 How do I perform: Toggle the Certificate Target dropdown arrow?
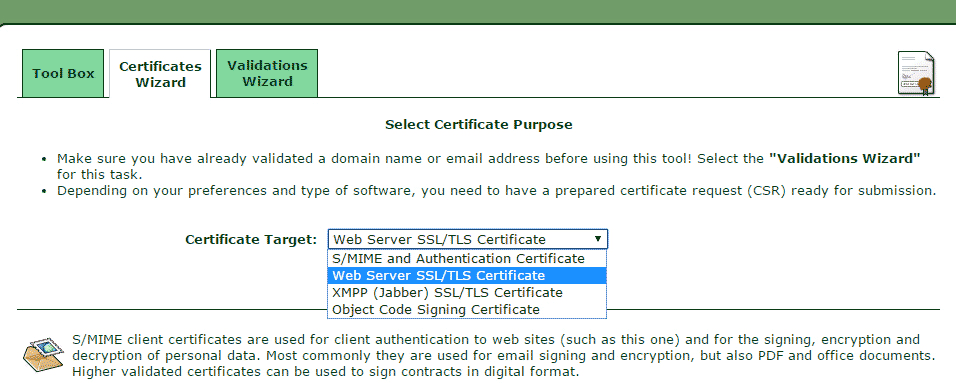[x=598, y=238]
